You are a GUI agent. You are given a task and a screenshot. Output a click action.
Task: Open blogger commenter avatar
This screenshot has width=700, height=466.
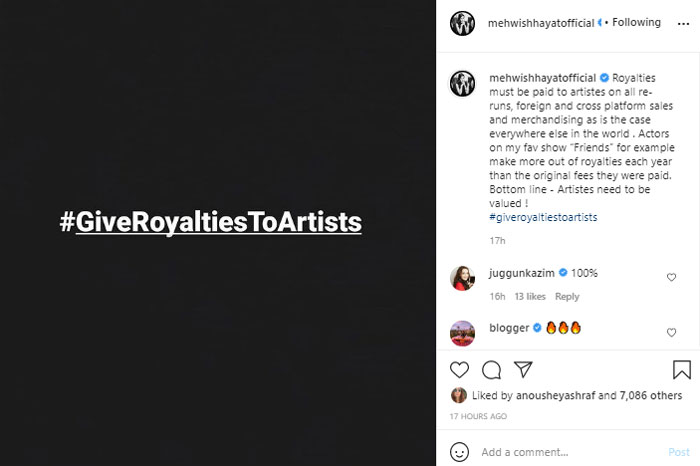point(462,333)
